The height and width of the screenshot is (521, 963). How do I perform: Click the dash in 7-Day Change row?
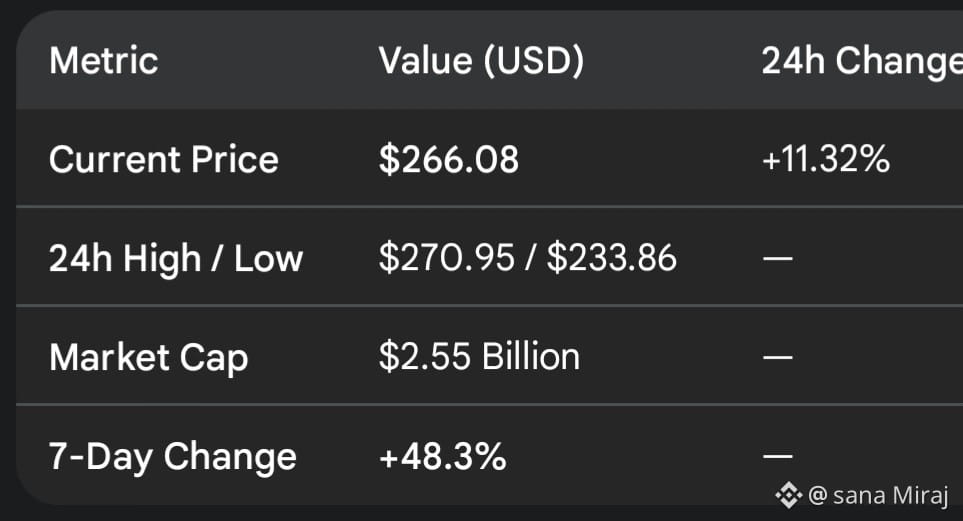point(778,456)
